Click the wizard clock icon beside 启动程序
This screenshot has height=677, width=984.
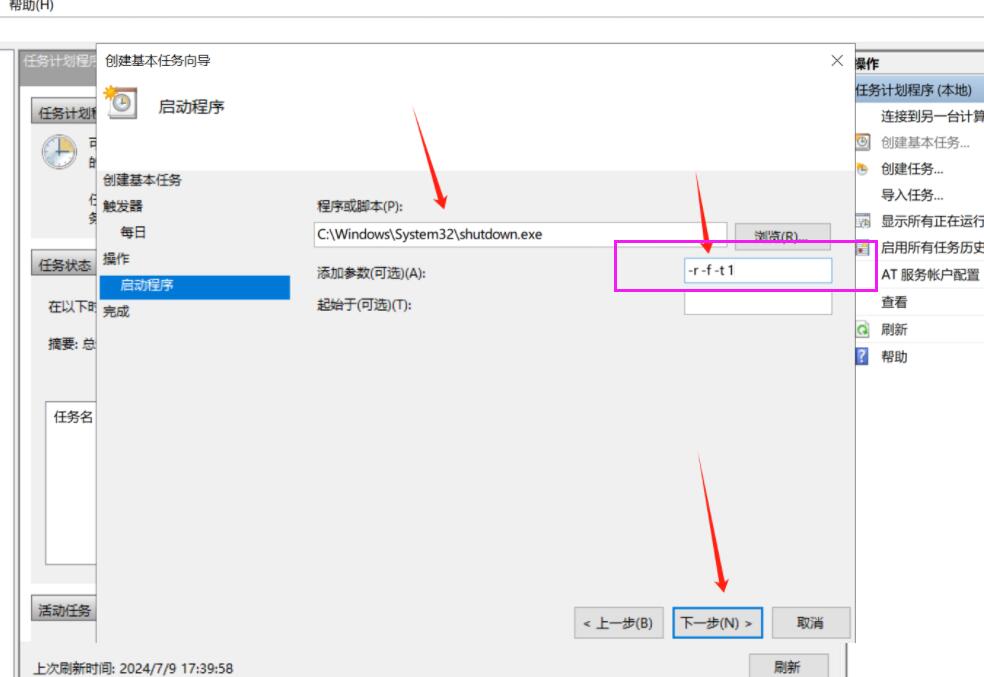121,105
